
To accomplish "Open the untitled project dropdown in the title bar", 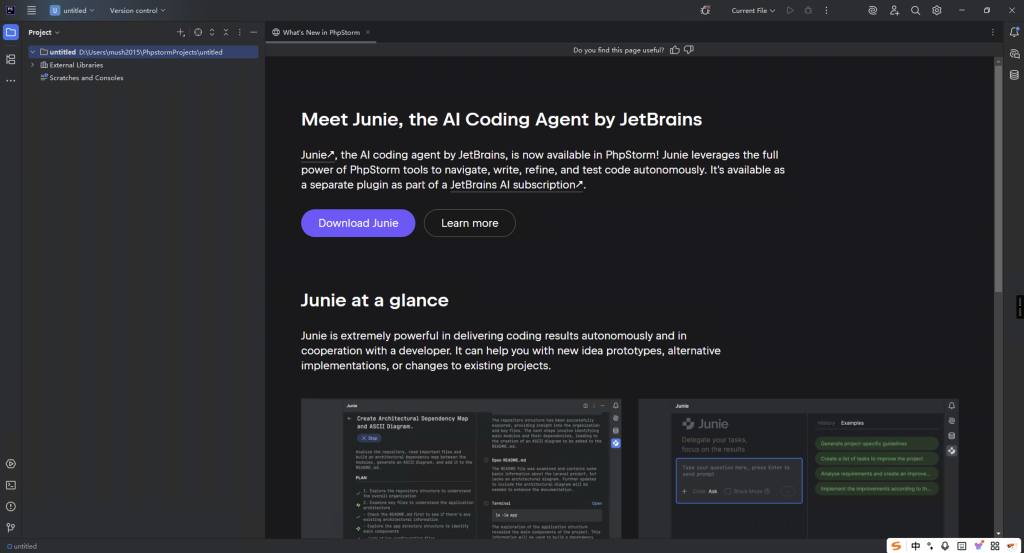I will pyautogui.click(x=72, y=10).
